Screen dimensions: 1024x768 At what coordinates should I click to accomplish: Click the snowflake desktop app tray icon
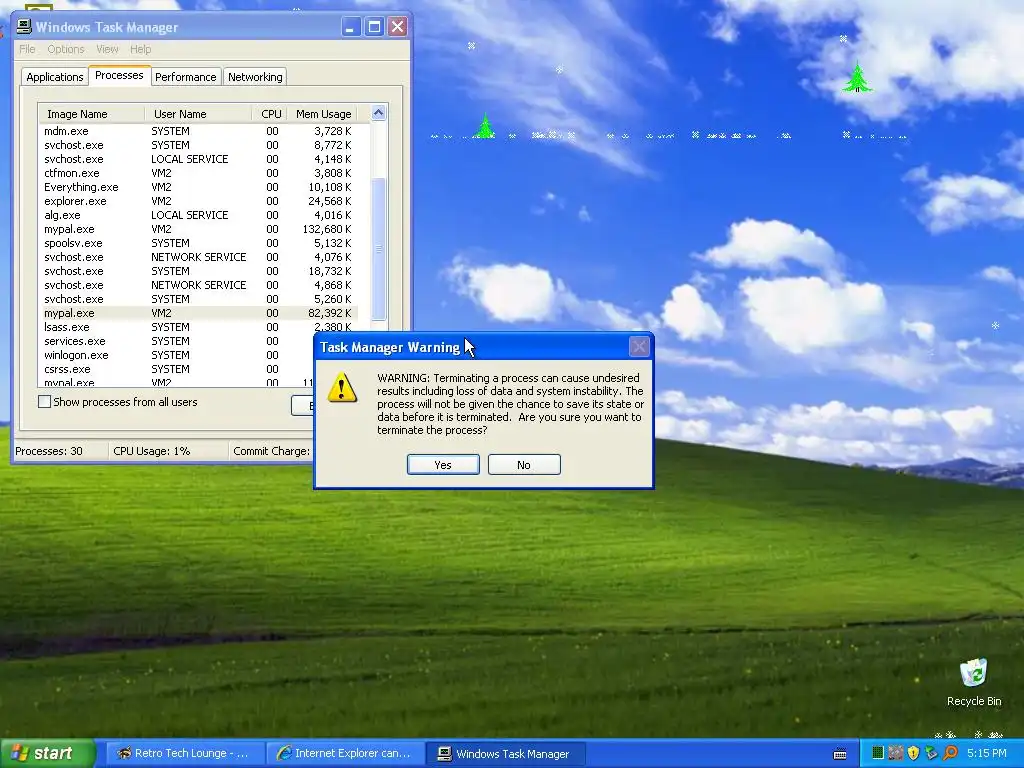[x=895, y=753]
